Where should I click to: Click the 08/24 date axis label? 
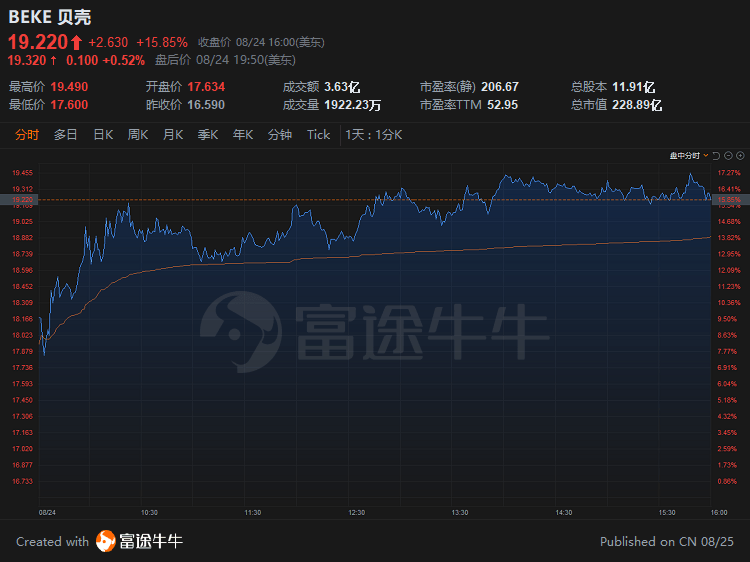point(47,513)
